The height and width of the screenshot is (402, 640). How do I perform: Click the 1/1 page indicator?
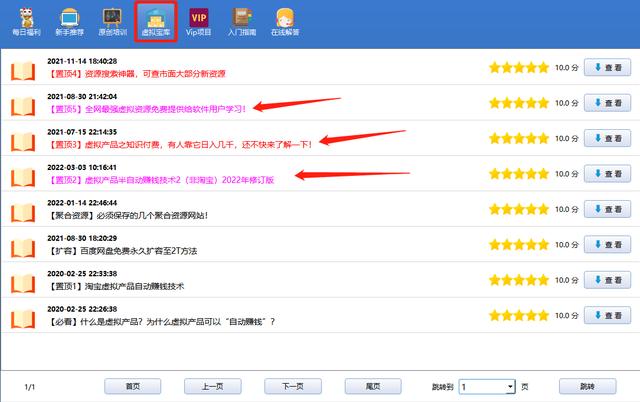point(30,387)
